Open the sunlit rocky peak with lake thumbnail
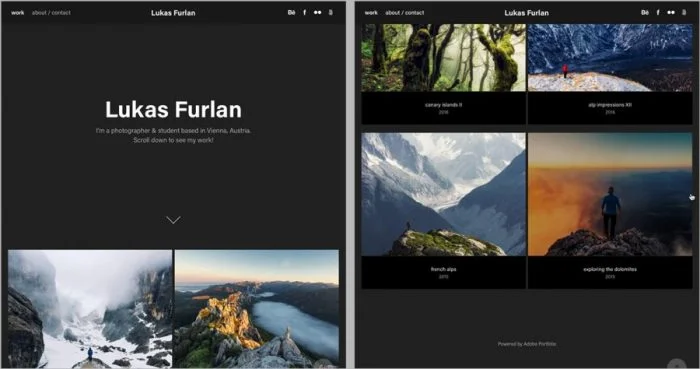Screen dimensions: 700x369 [257, 309]
